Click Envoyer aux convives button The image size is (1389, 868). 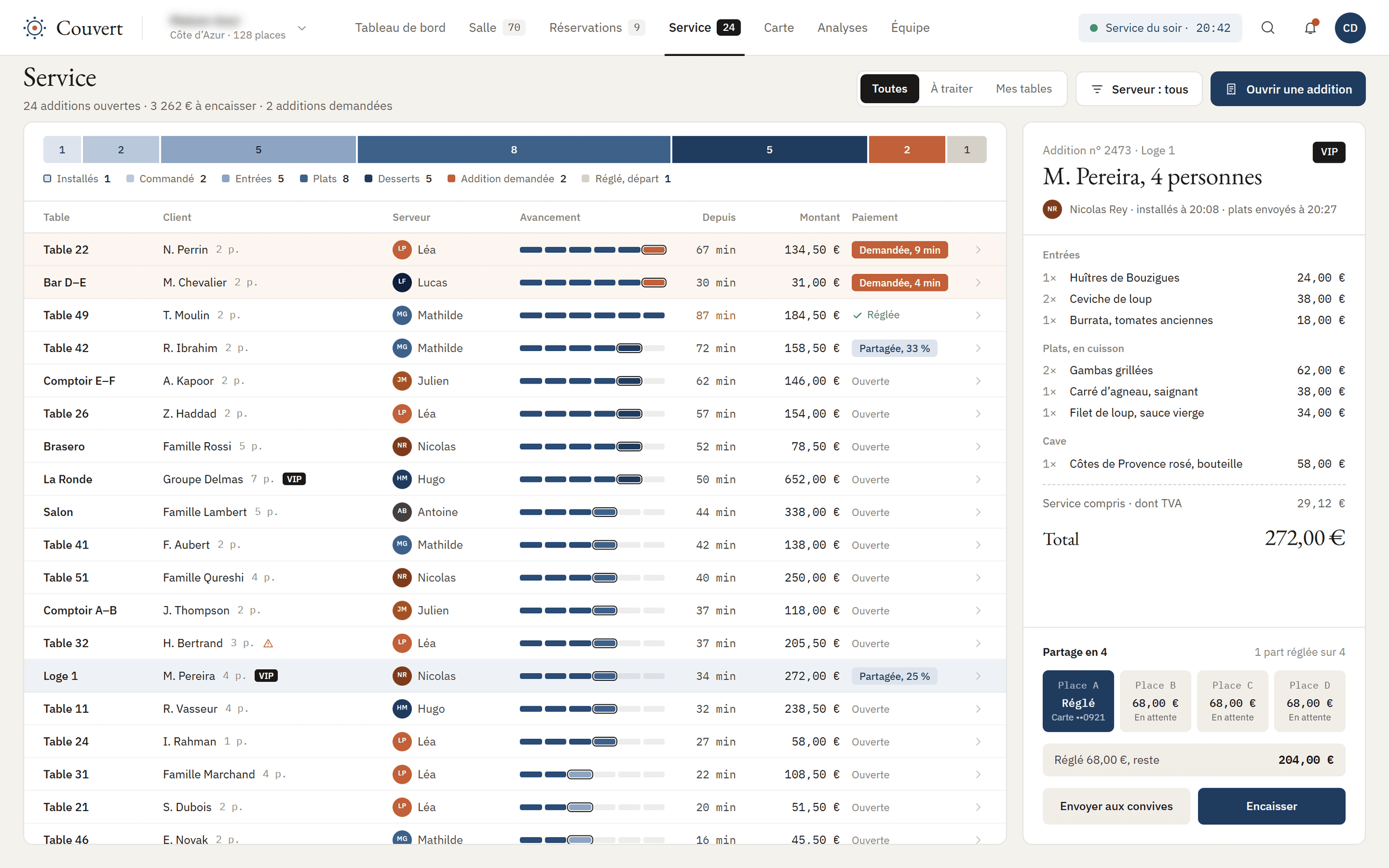1117,806
